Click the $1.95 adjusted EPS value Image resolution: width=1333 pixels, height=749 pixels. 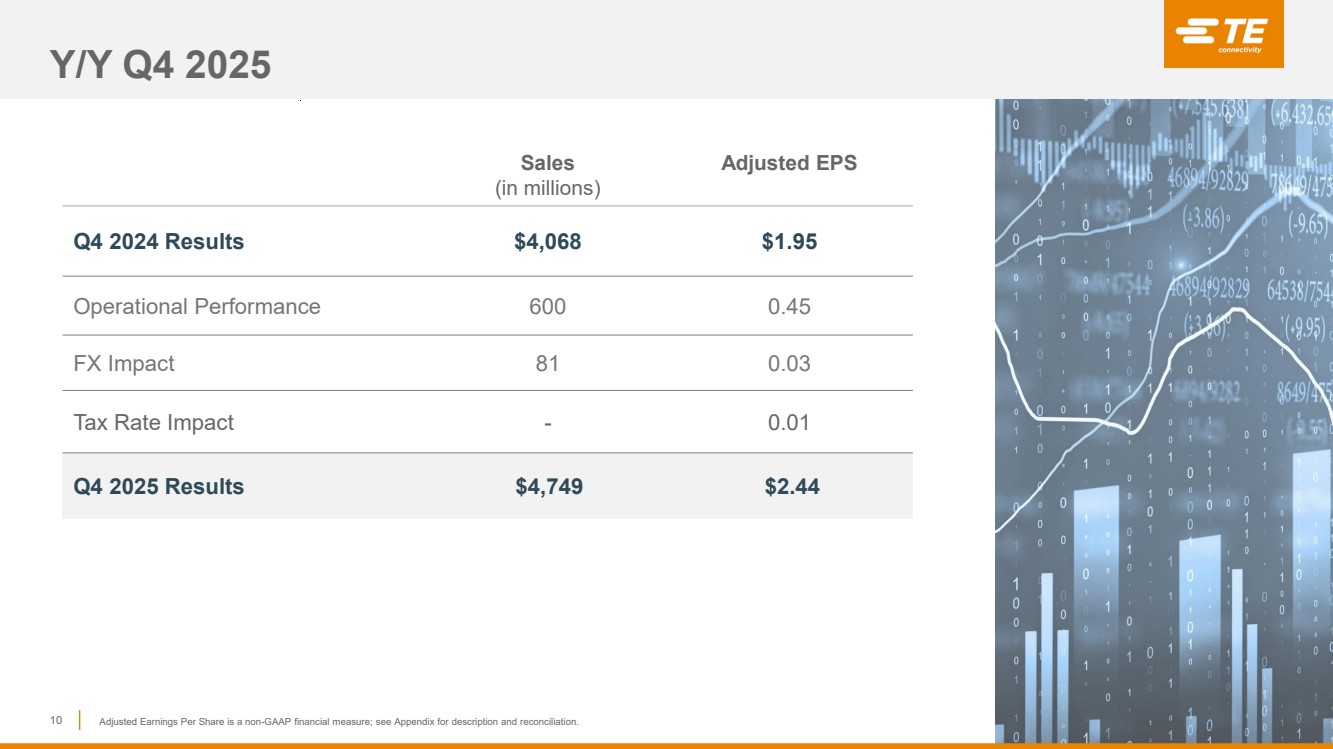788,241
